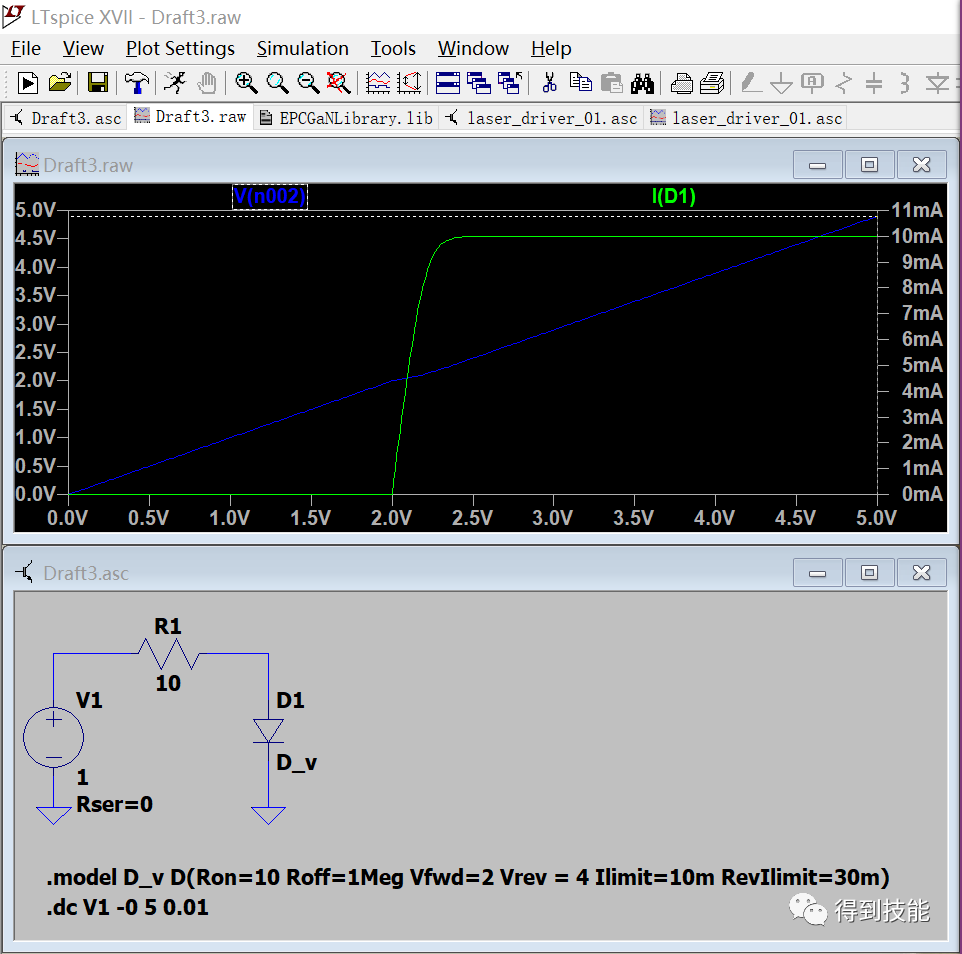This screenshot has width=962, height=954.
Task: Click the plain magnifier Pan/Zoom icon
Action: (277, 82)
